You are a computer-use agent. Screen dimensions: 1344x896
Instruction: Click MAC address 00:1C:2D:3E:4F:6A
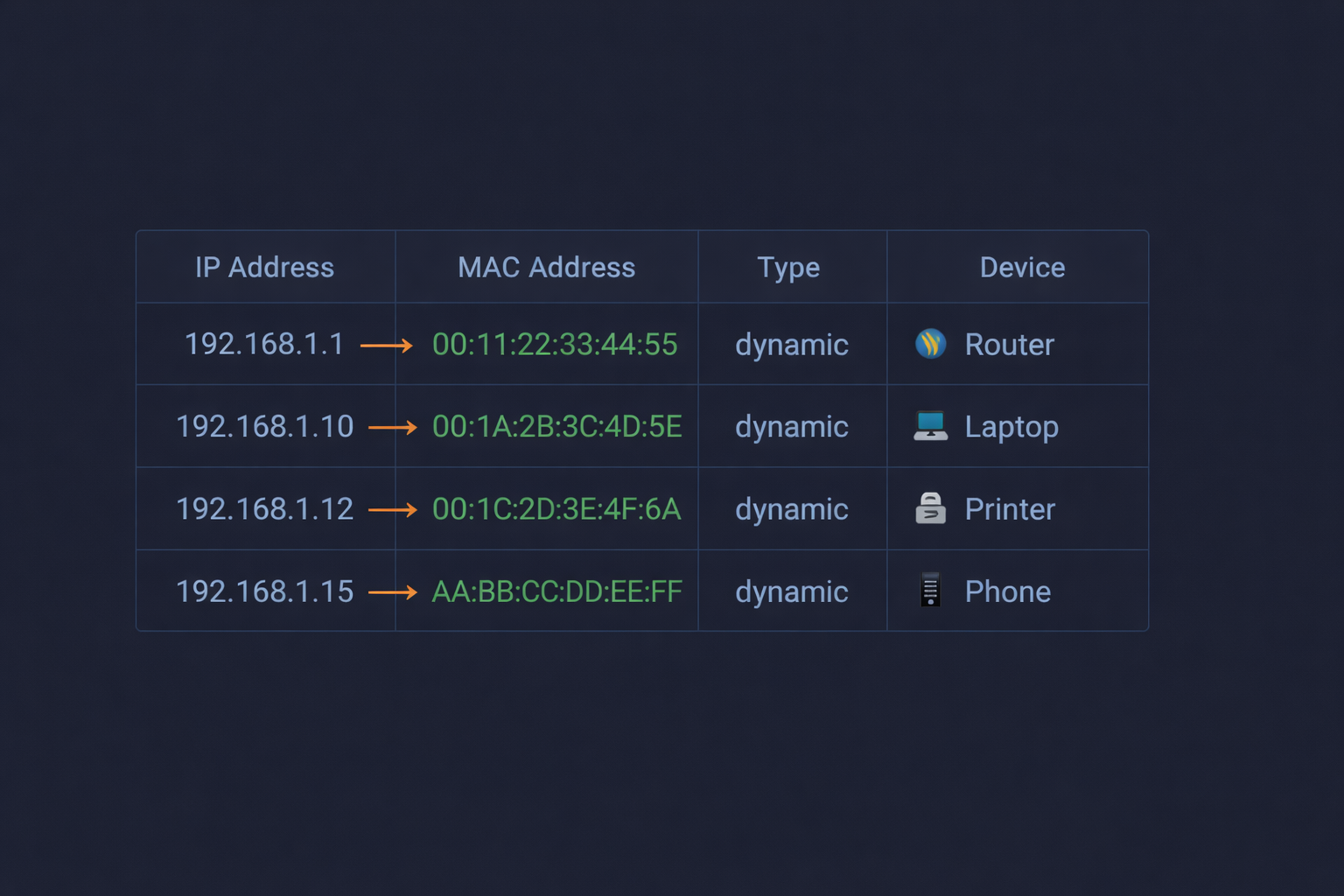[556, 508]
